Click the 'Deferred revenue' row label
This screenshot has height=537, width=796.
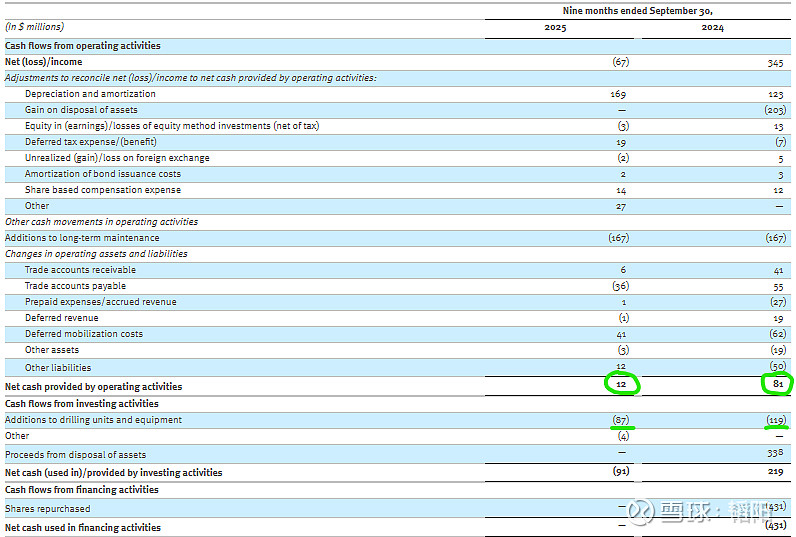tap(62, 318)
